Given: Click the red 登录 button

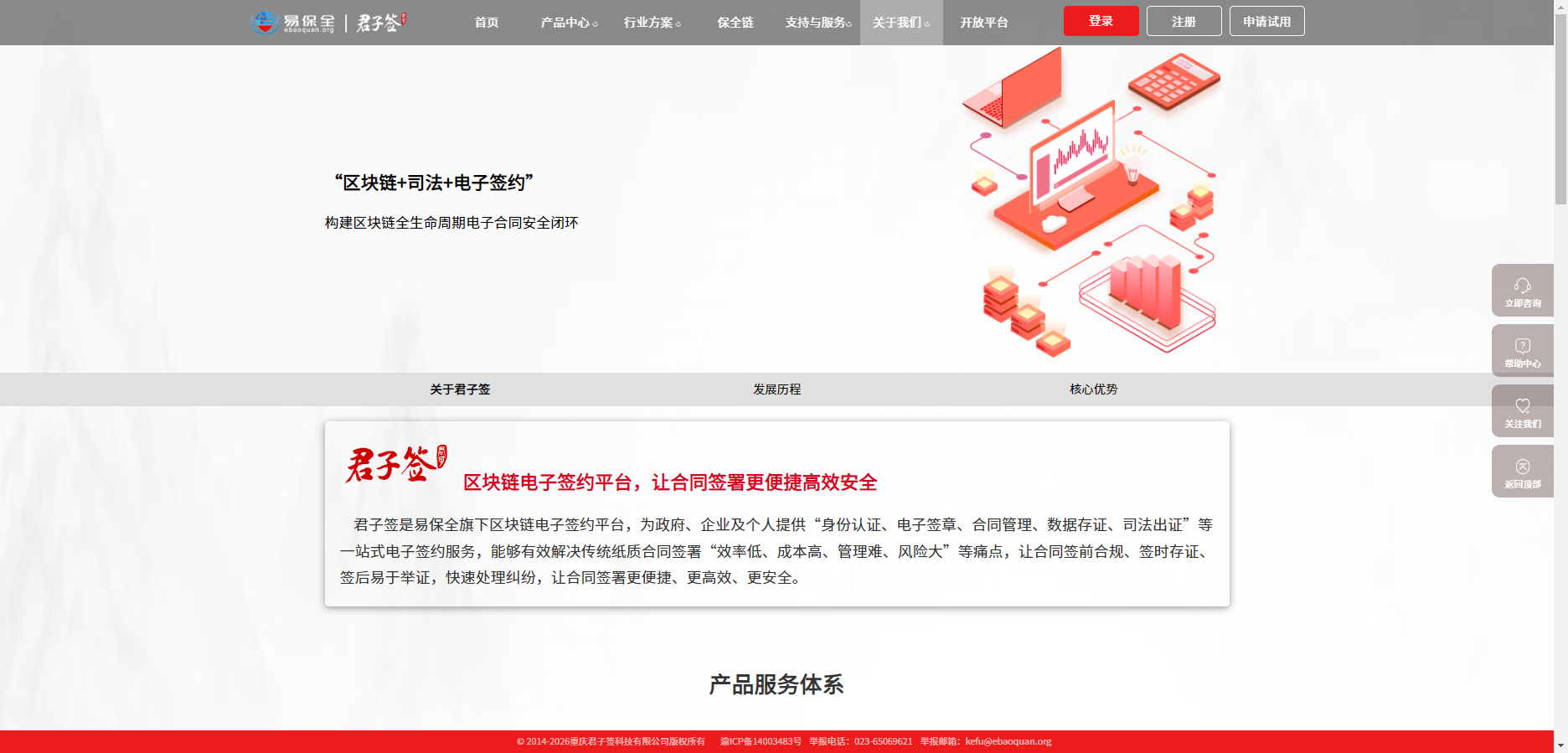Looking at the screenshot, I should pyautogui.click(x=1101, y=21).
